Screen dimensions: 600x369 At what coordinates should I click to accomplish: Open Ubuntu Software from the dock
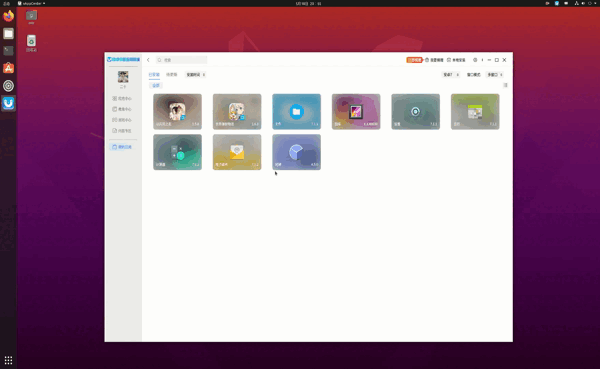(8, 68)
